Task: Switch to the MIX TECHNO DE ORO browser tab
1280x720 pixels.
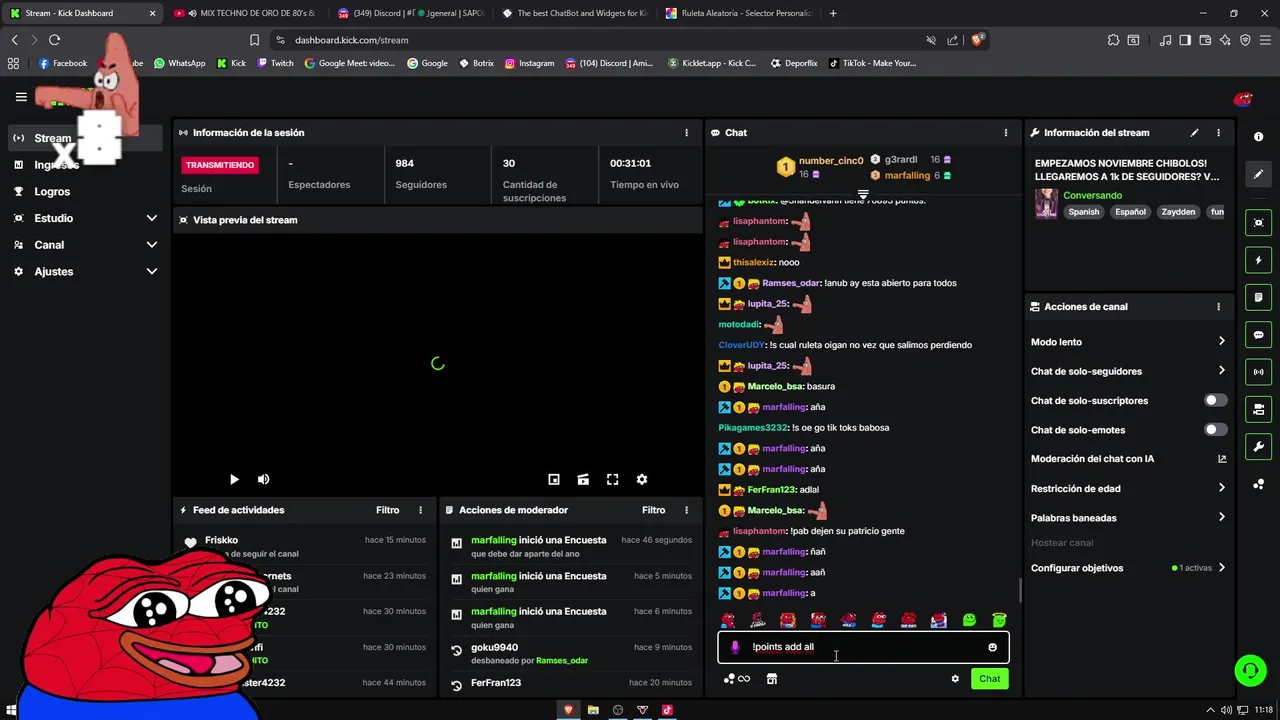Action: [245, 13]
